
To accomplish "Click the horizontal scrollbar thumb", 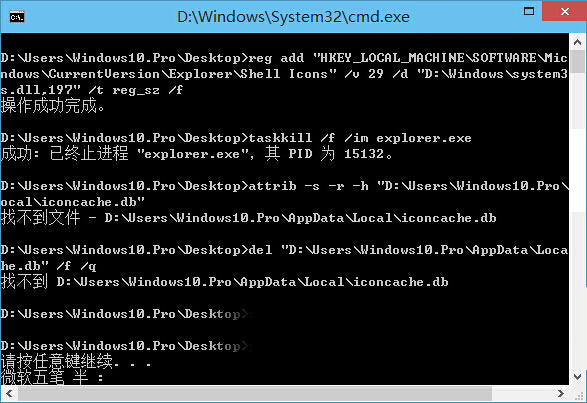I will [x=255, y=394].
